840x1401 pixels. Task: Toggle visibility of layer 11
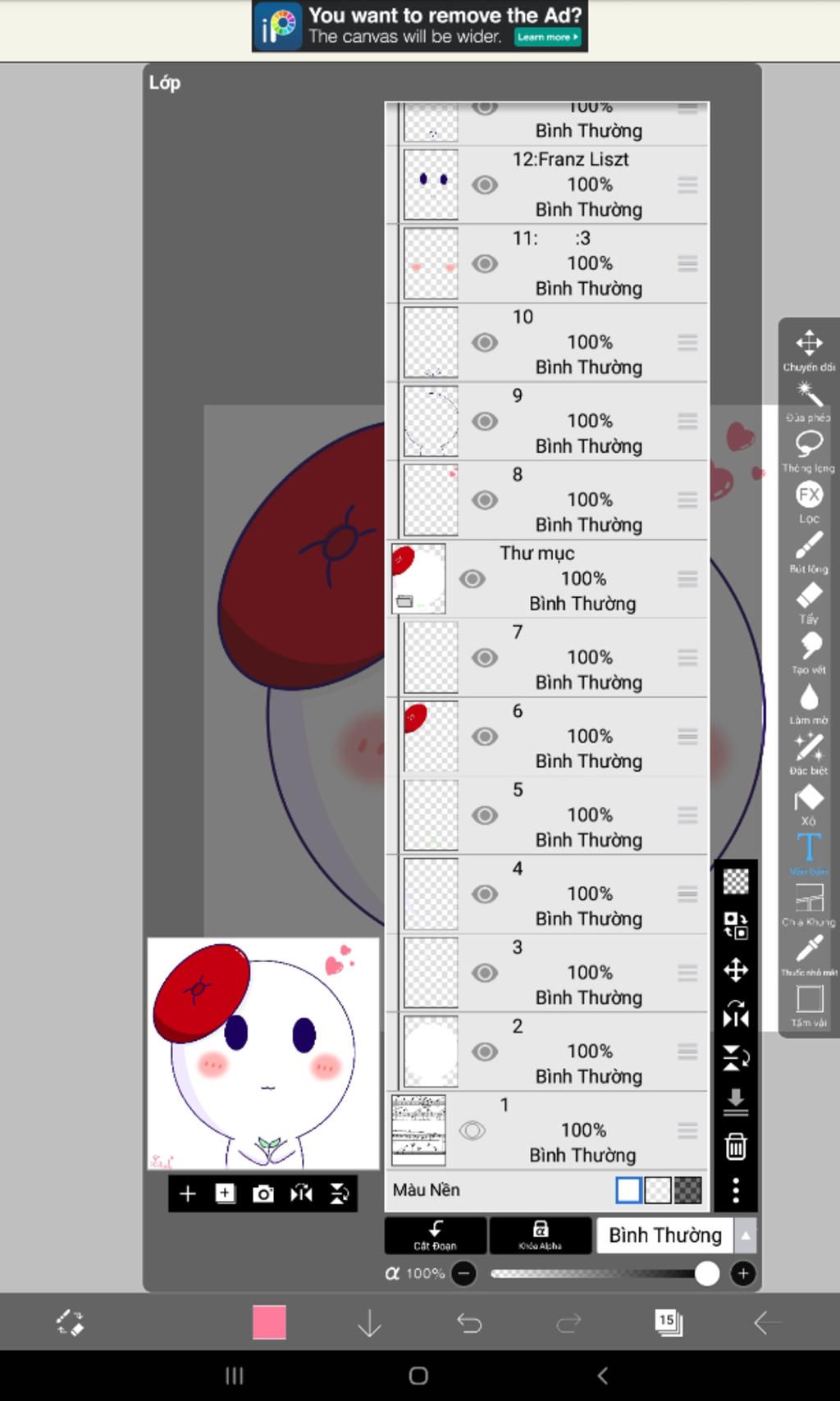click(x=485, y=263)
